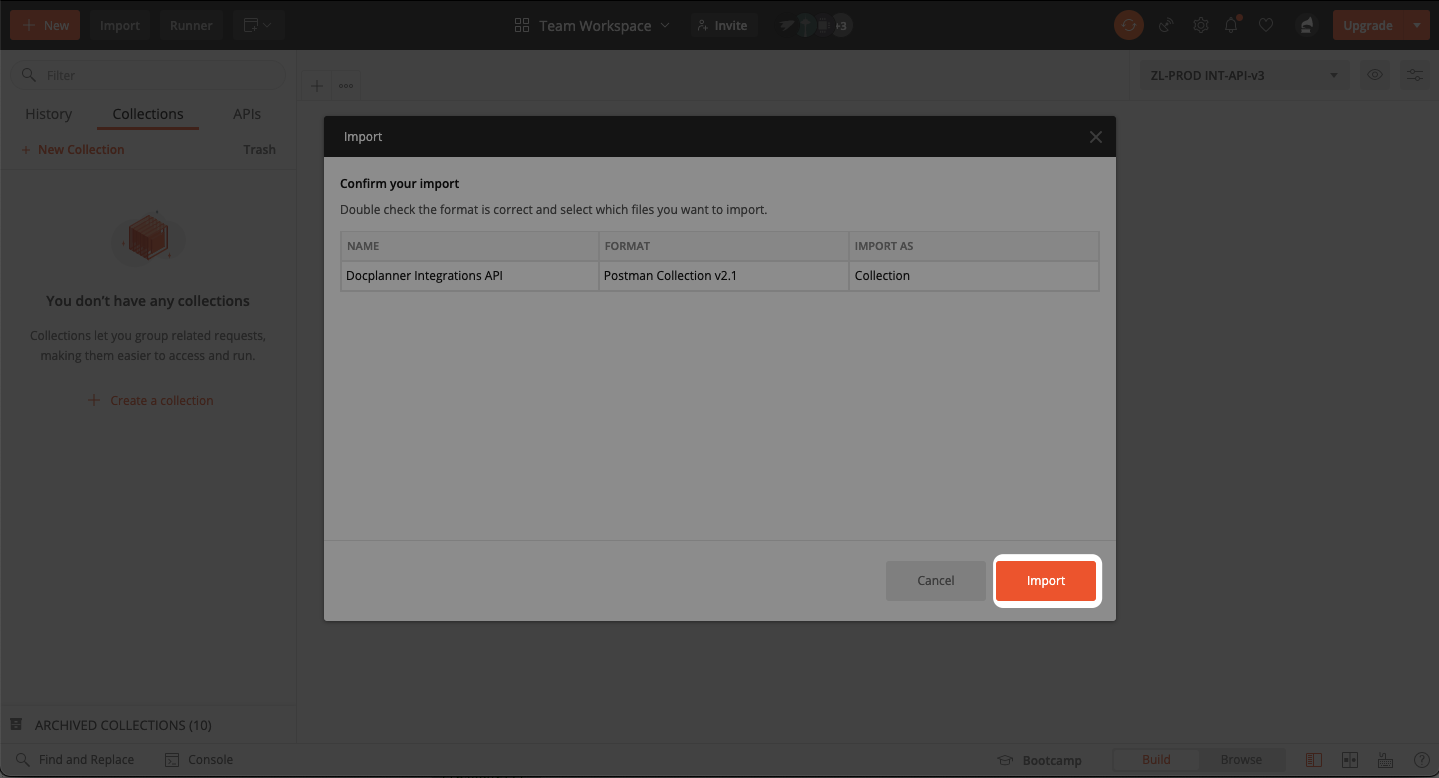Click the New button in the header
Screen dimensions: 1439x778
click(x=46, y=25)
